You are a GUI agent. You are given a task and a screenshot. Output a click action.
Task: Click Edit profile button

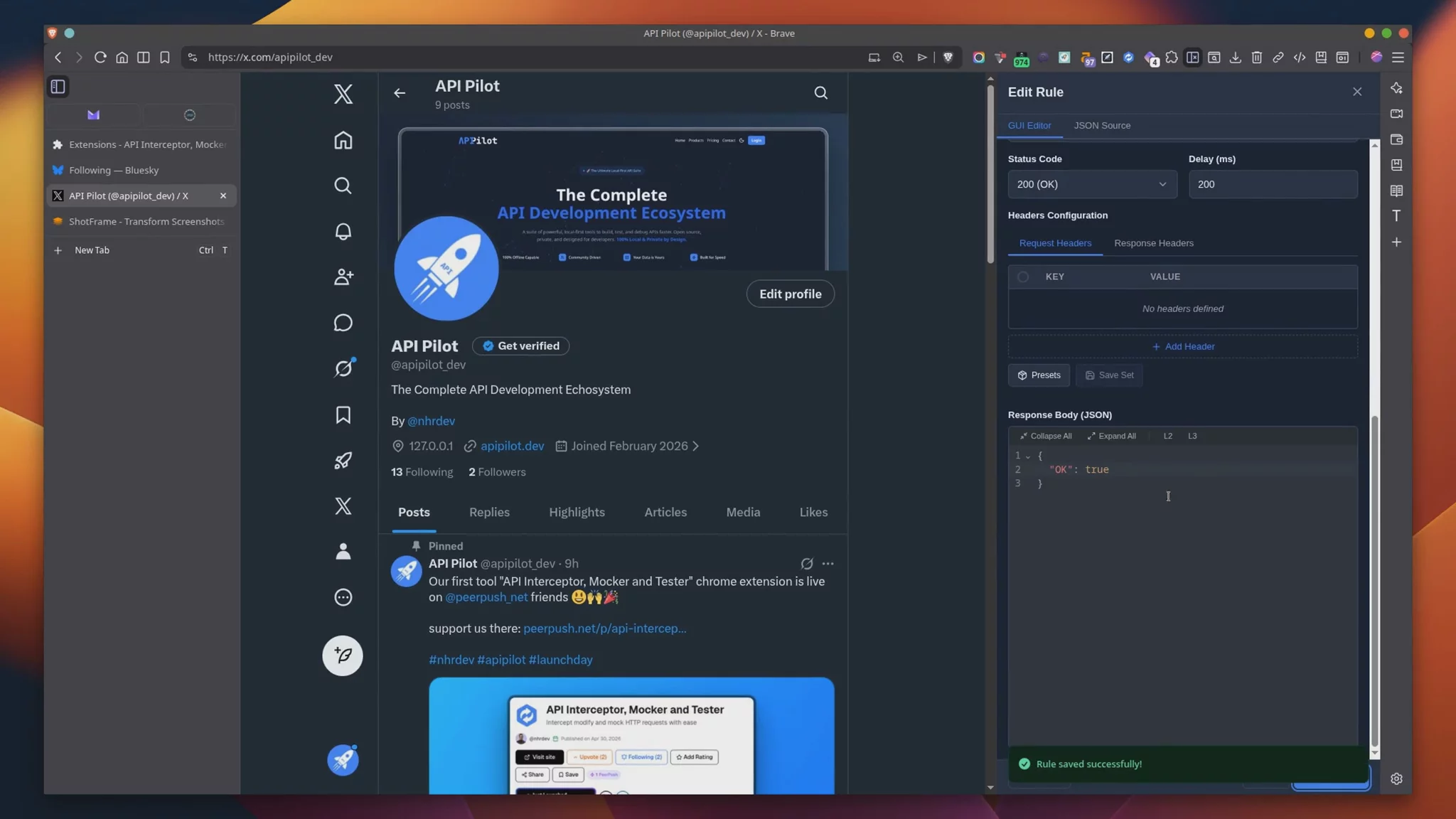790,294
